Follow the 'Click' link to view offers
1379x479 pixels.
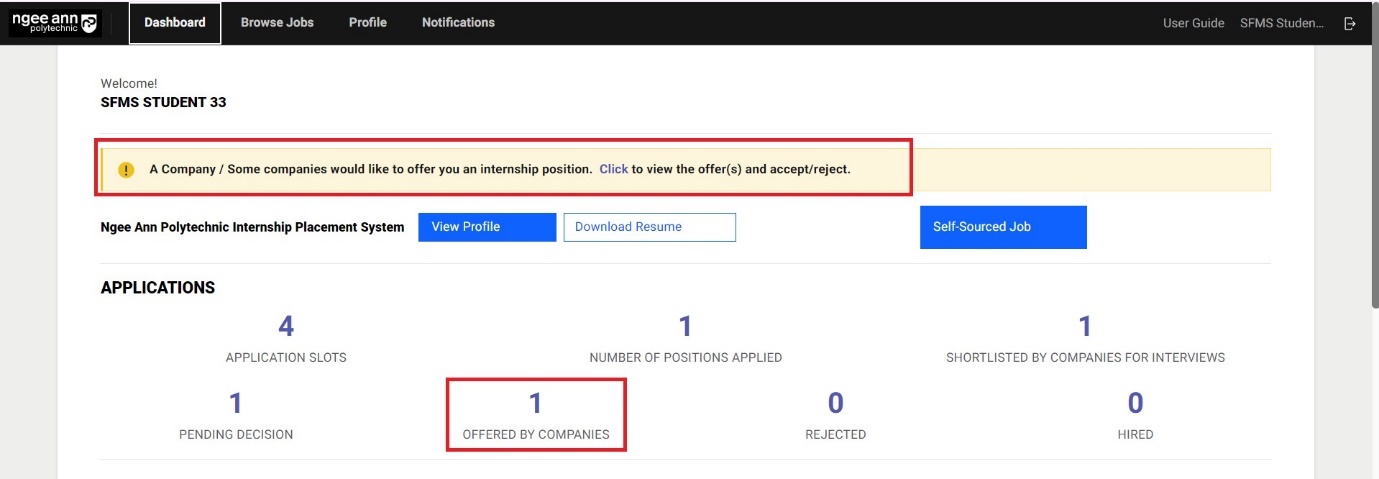[x=613, y=169]
